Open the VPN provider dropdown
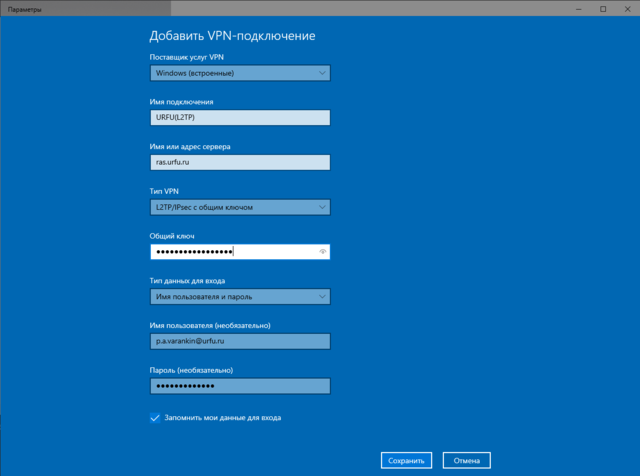This screenshot has width=640, height=476. 240,73
